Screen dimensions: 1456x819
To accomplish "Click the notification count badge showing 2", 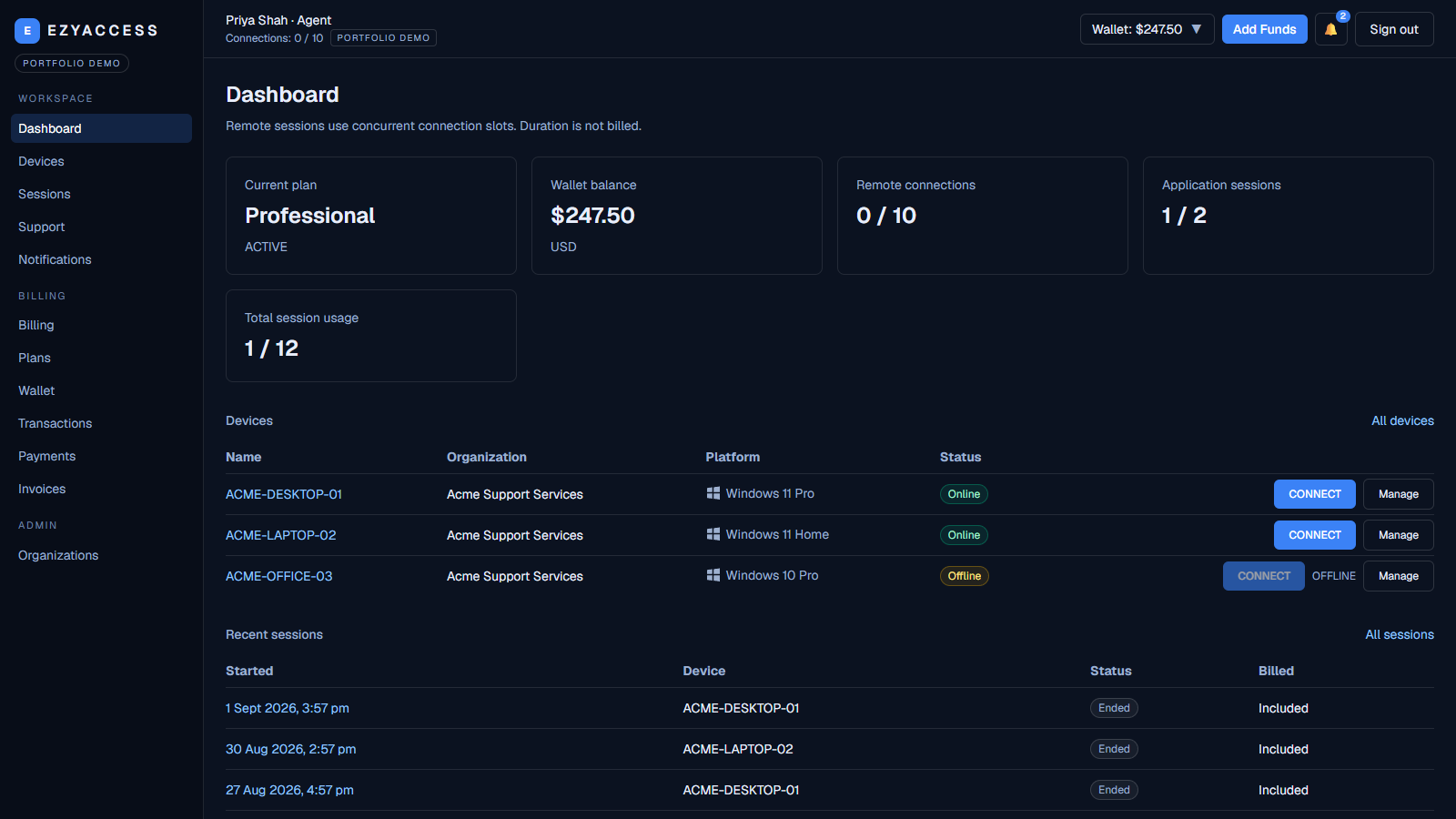I will pyautogui.click(x=1342, y=16).
